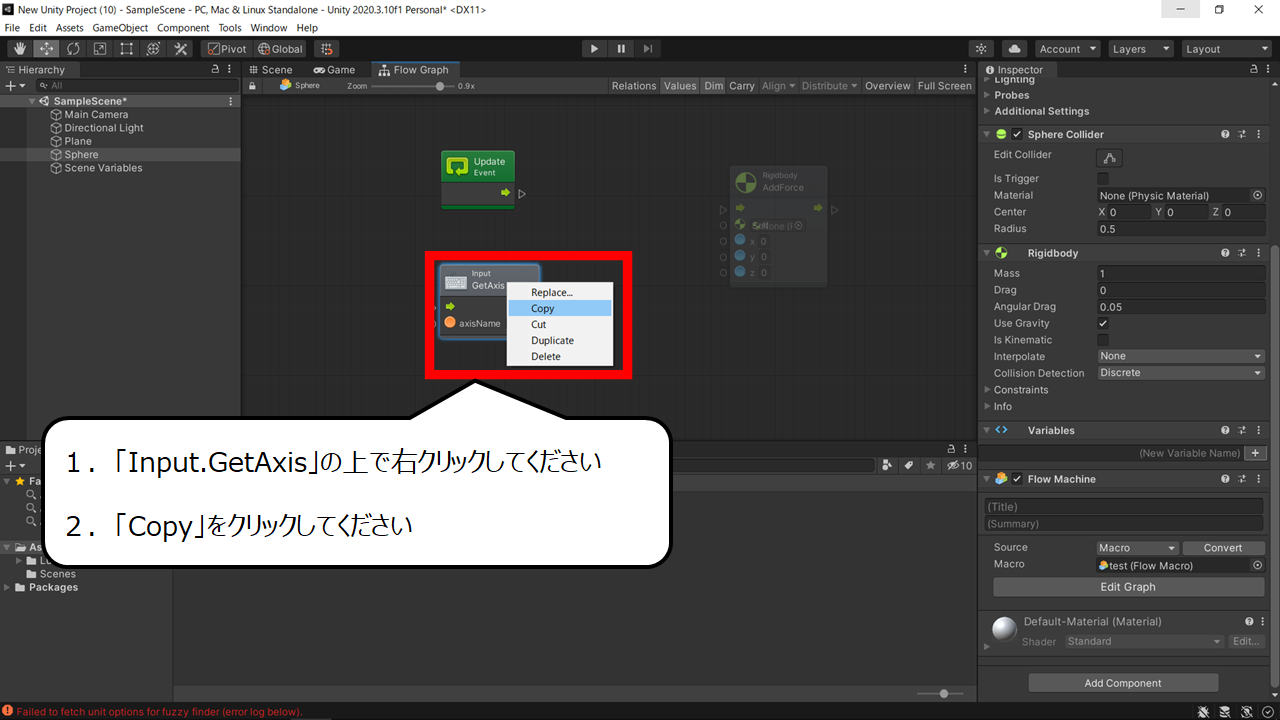
Task: Select the Rotate tool
Action: (73, 49)
